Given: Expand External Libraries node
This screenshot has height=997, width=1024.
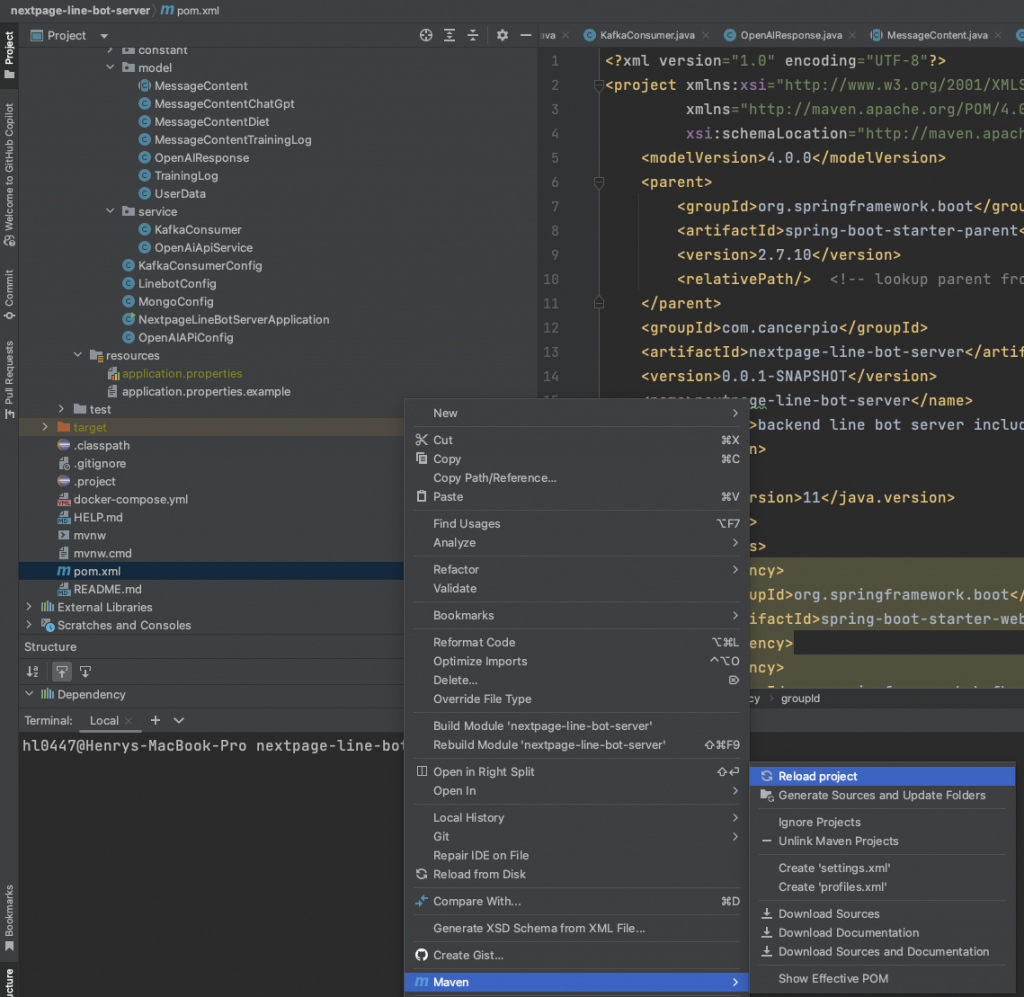Looking at the screenshot, I should coord(29,607).
